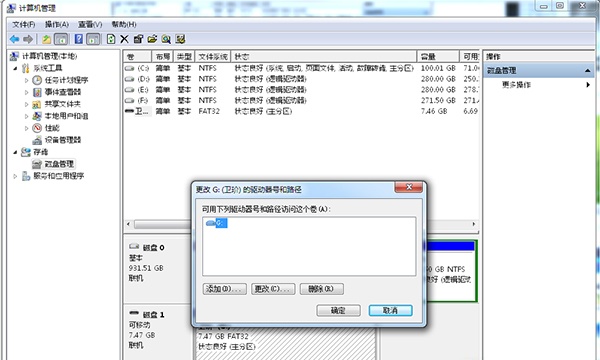Open the 文件(F) menu

click(x=24, y=24)
